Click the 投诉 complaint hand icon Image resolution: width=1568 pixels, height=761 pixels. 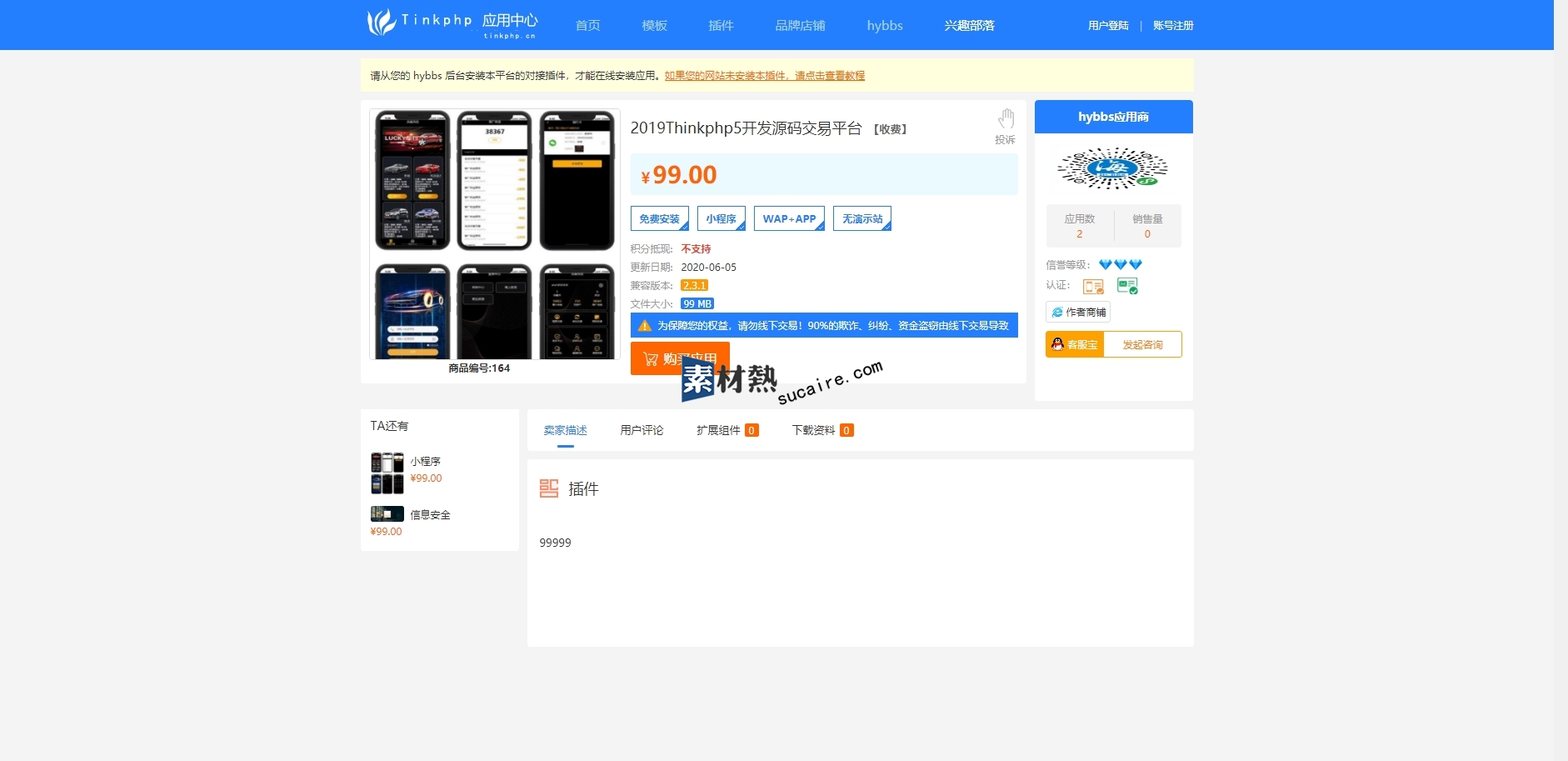(x=1006, y=119)
